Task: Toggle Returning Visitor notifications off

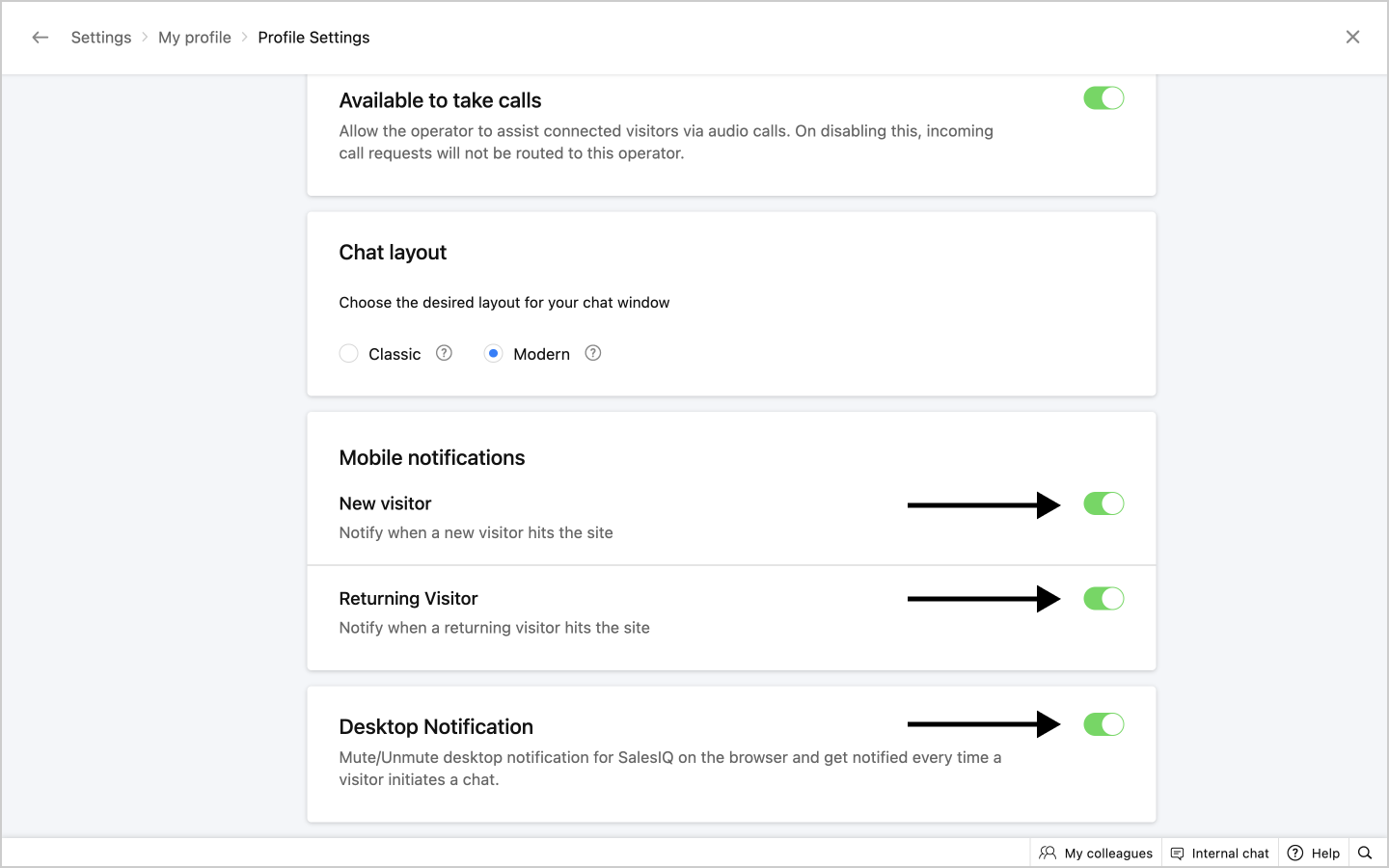Action: click(1103, 599)
